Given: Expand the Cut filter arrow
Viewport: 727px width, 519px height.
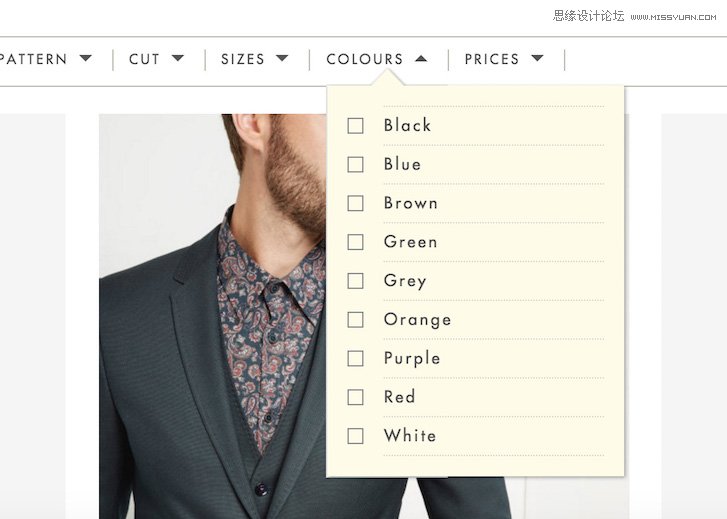Looking at the screenshot, I should coord(178,59).
